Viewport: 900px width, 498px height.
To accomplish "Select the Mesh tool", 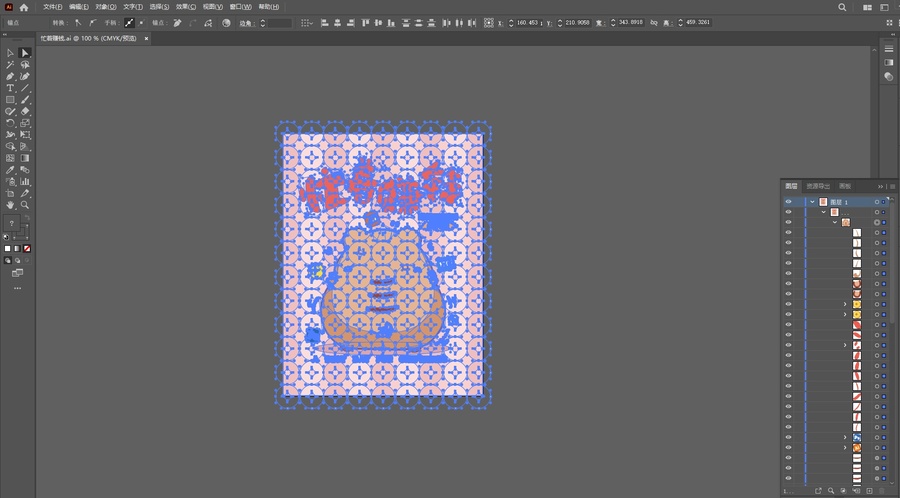I will click(10, 158).
